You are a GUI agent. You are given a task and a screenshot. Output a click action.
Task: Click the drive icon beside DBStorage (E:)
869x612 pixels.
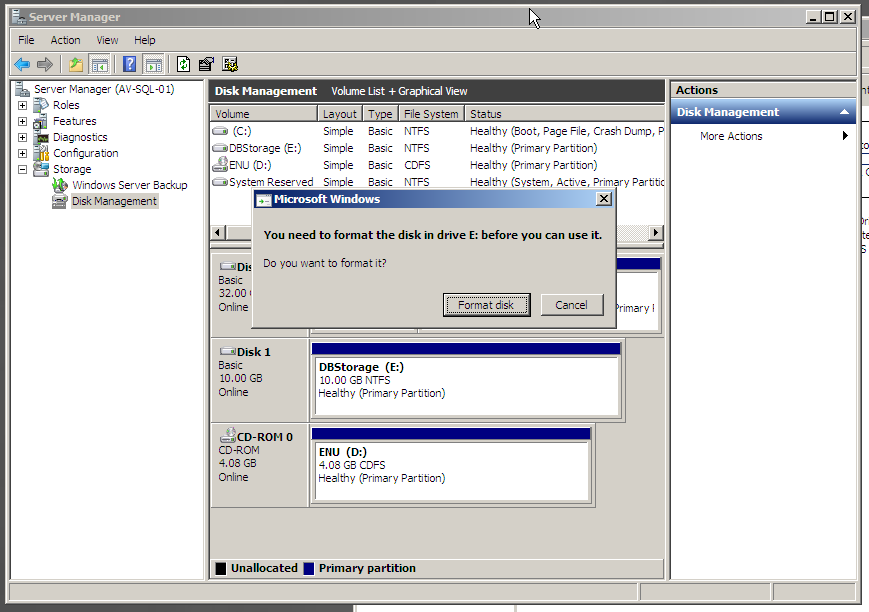[220, 148]
